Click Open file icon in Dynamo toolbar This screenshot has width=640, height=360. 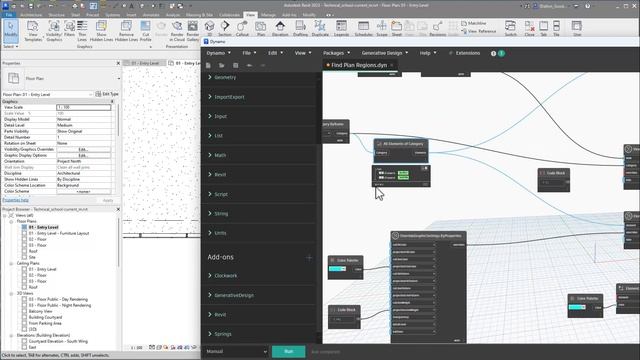[222, 65]
